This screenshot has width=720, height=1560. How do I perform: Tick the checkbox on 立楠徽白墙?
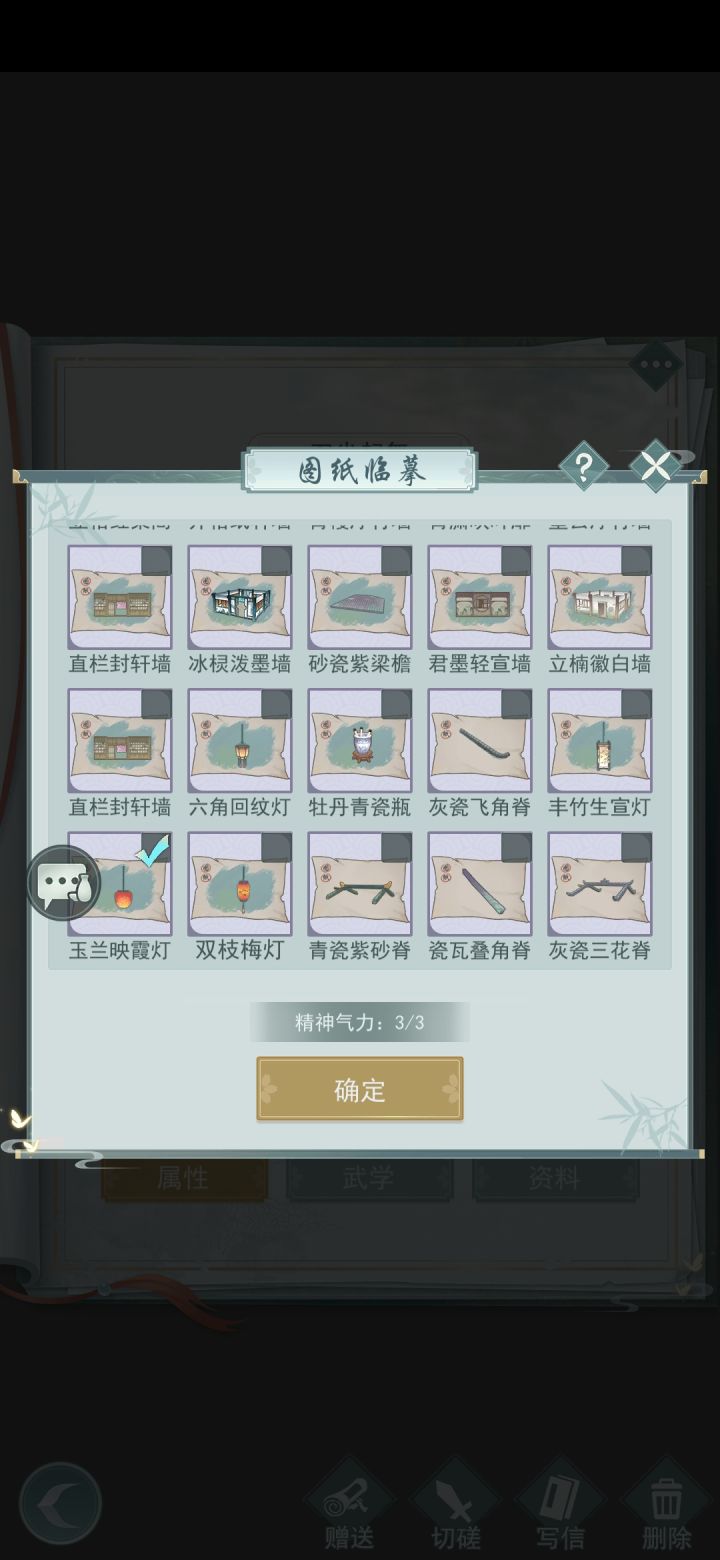point(636,560)
